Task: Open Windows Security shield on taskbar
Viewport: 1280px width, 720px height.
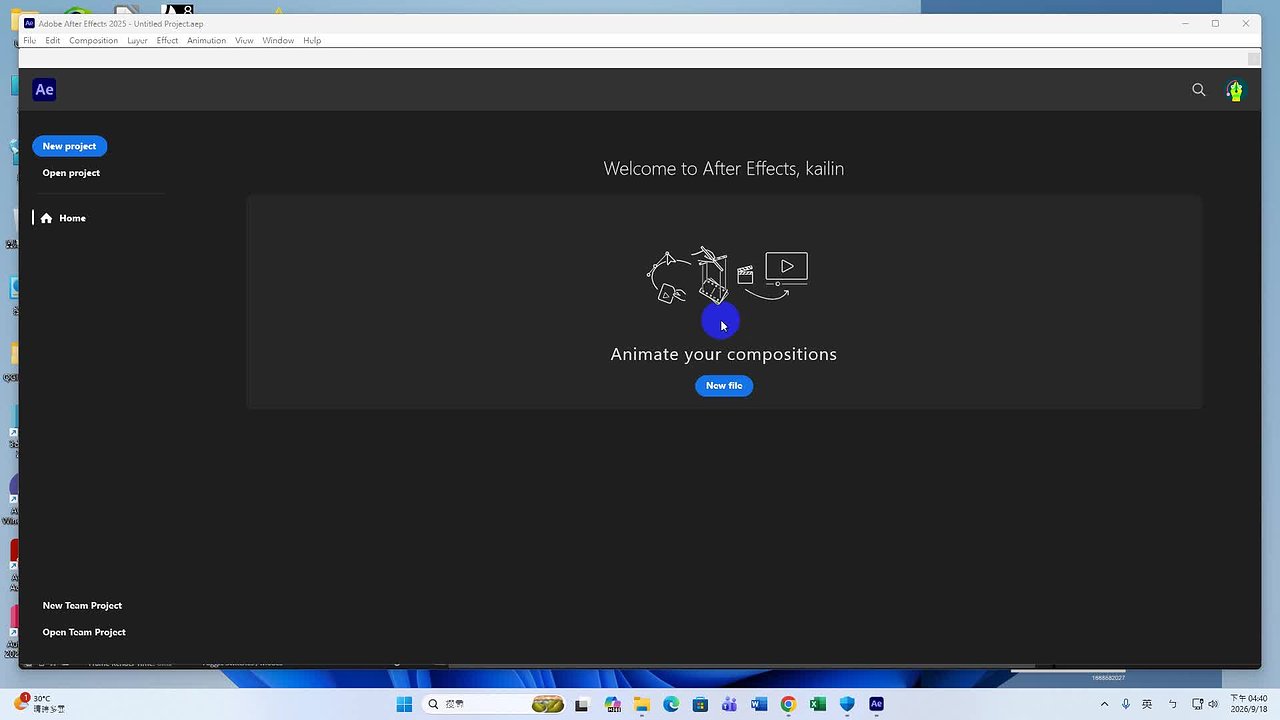Action: coord(847,704)
